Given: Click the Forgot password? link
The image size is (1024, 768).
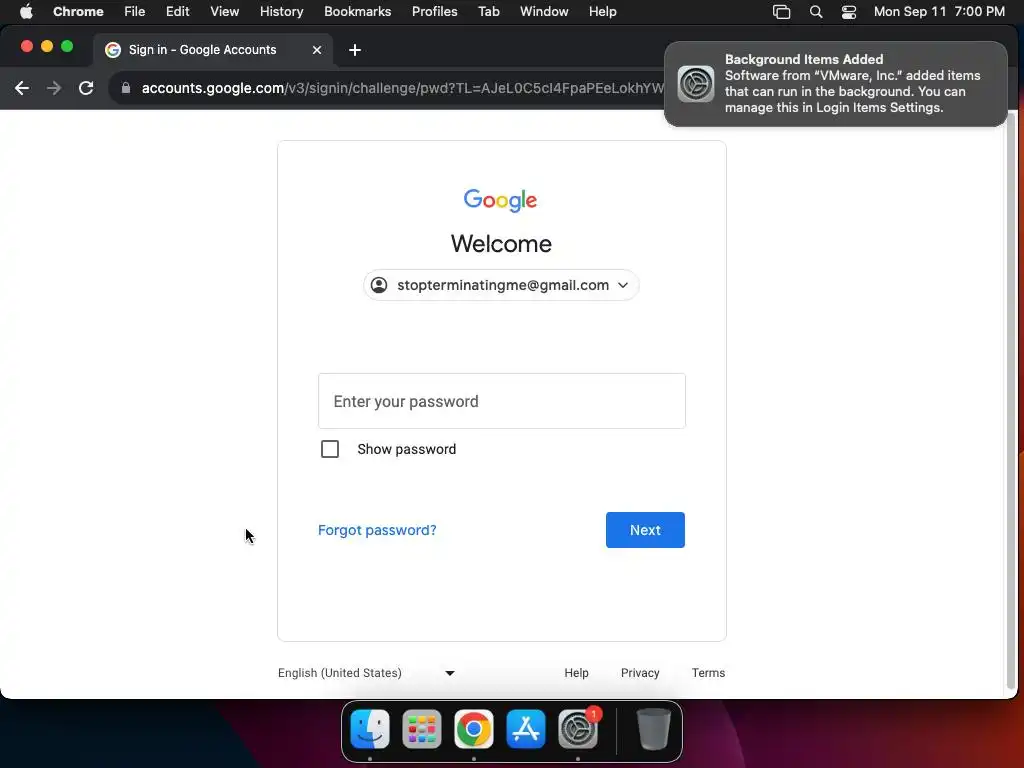Looking at the screenshot, I should click(x=377, y=530).
